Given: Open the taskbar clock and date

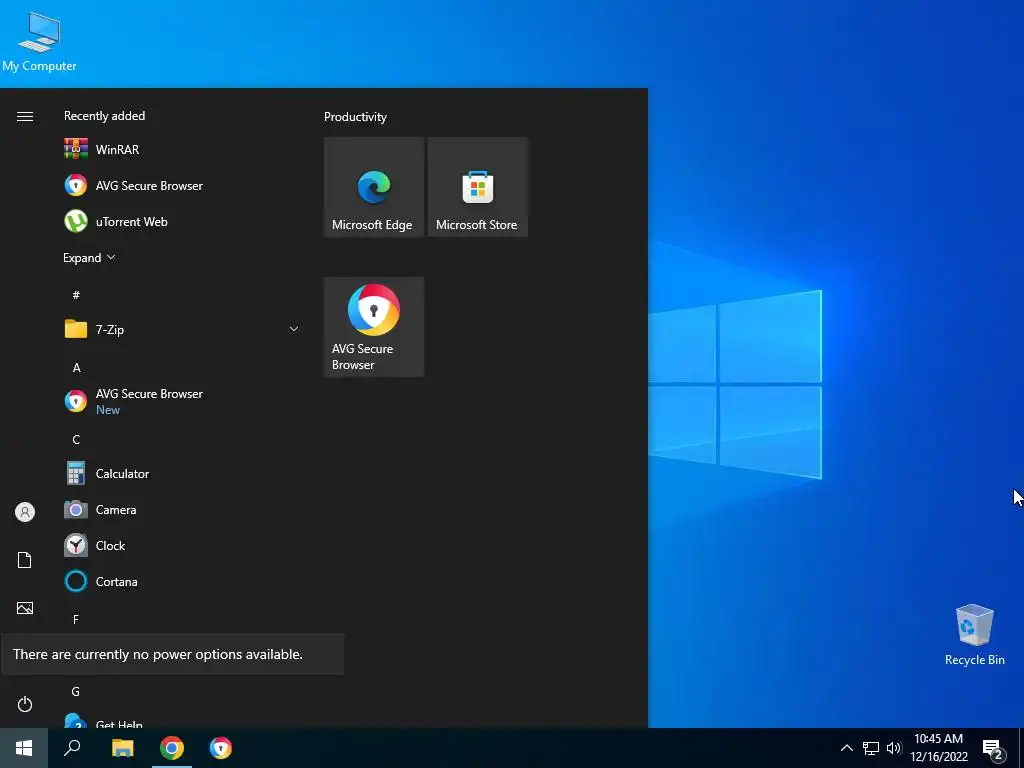Looking at the screenshot, I should (x=938, y=748).
